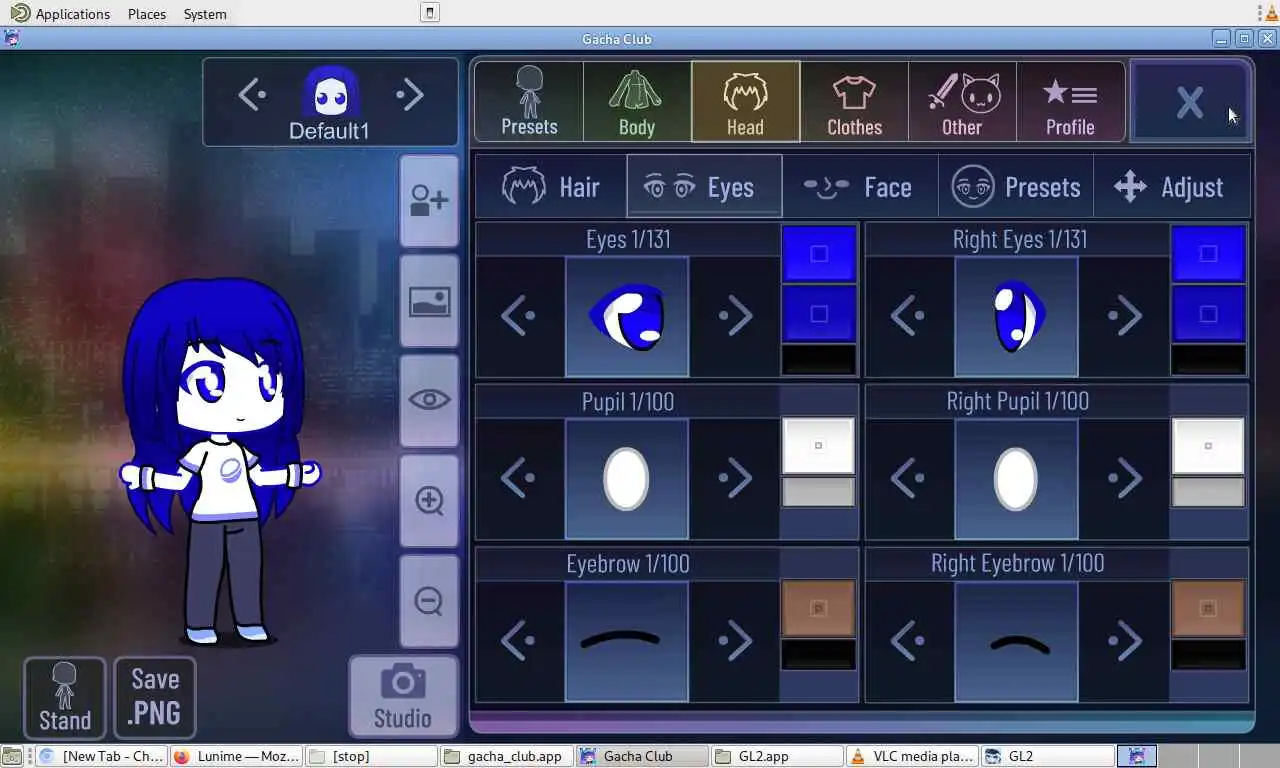This screenshot has width=1280, height=768.
Task: Open the white Right Pupil color swatch
Action: coord(1208,446)
